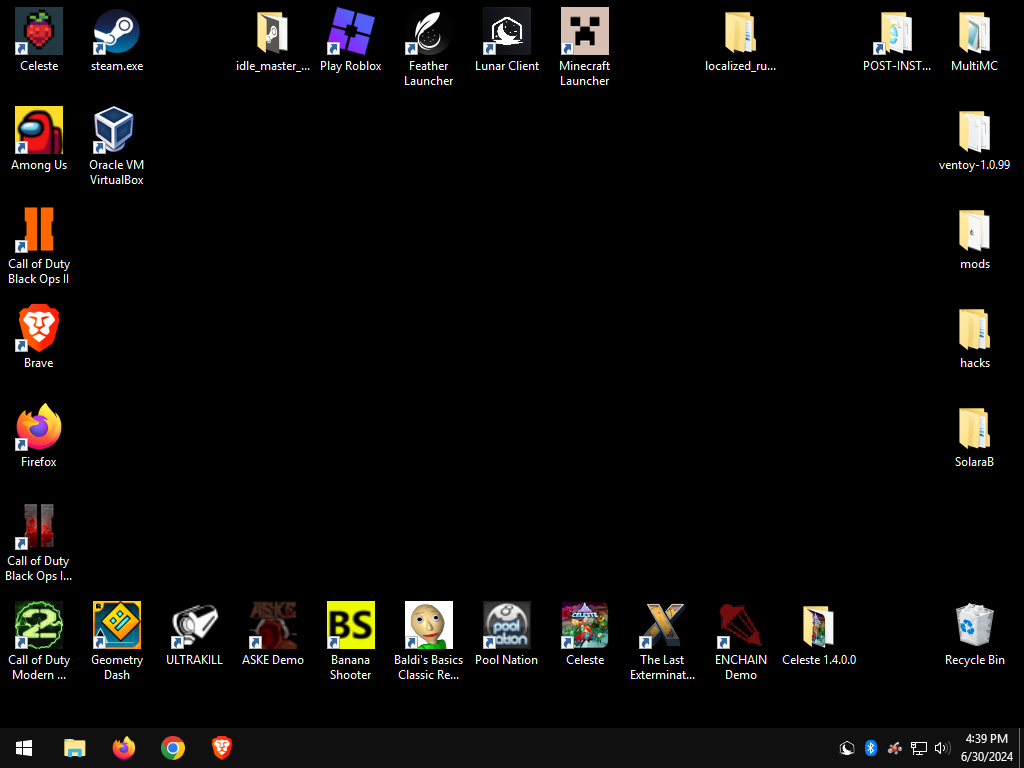The height and width of the screenshot is (768, 1024).
Task: Select Call of Duty Modern Warfare 2 icon
Action: tap(39, 625)
